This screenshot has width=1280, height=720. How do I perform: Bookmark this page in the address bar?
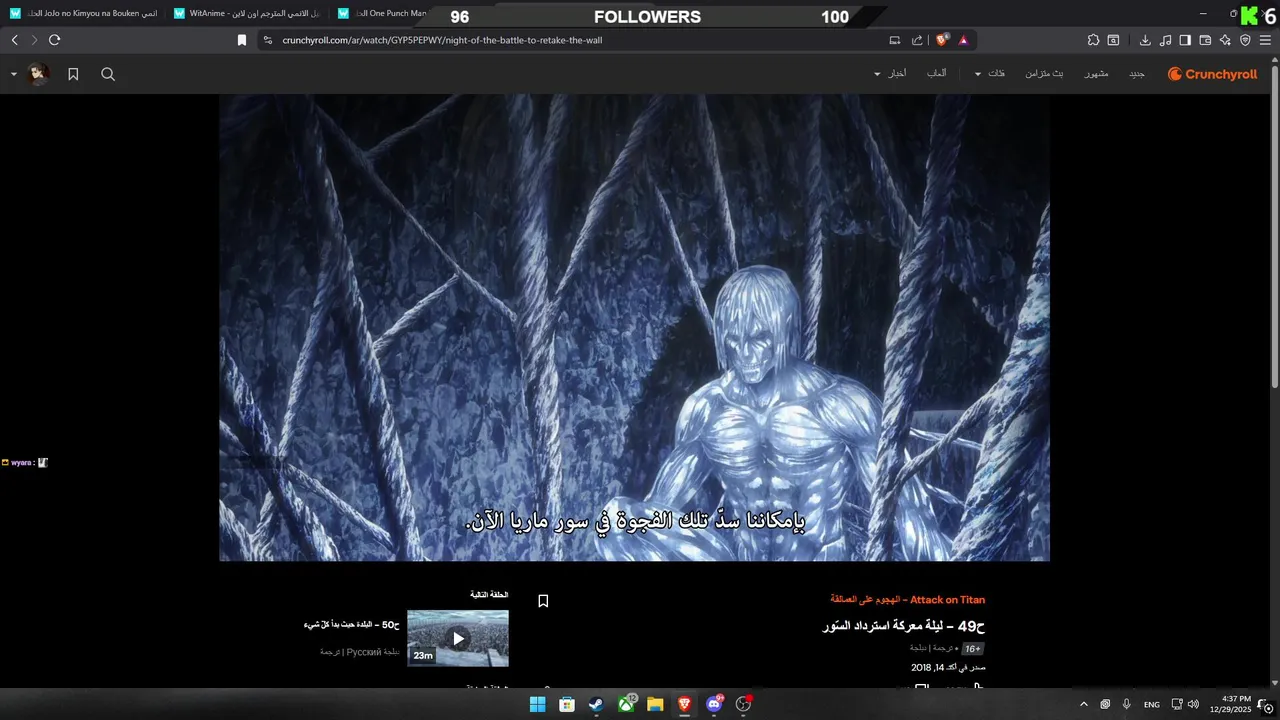241,40
